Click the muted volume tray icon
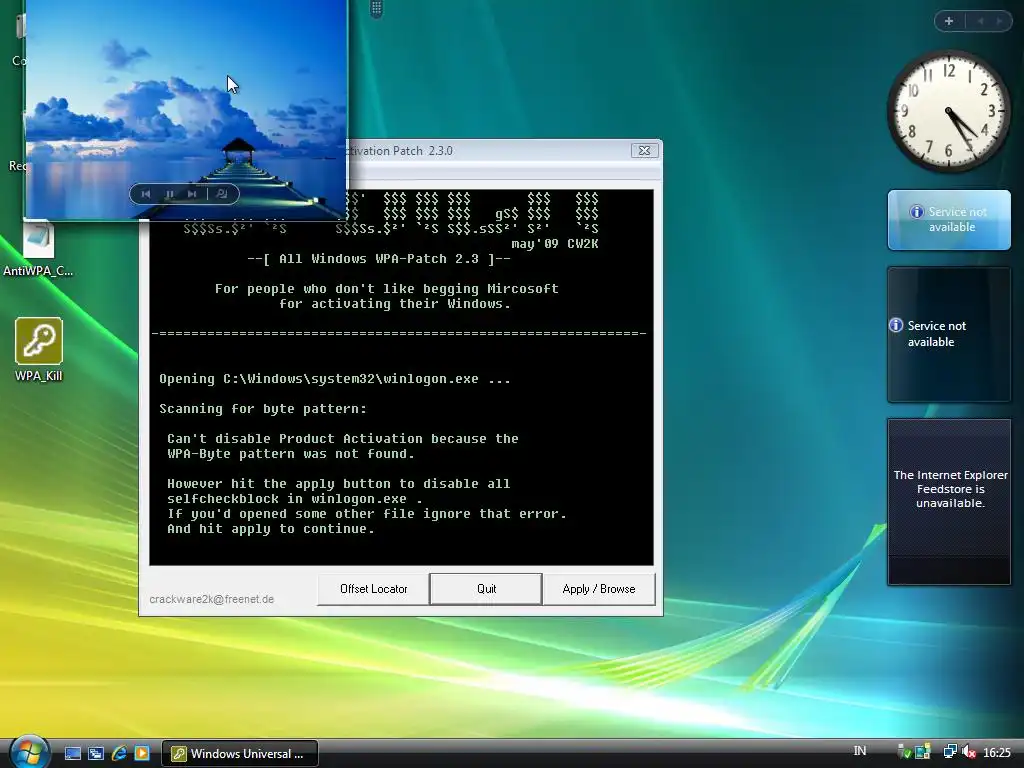Image resolution: width=1024 pixels, height=768 pixels. point(969,752)
